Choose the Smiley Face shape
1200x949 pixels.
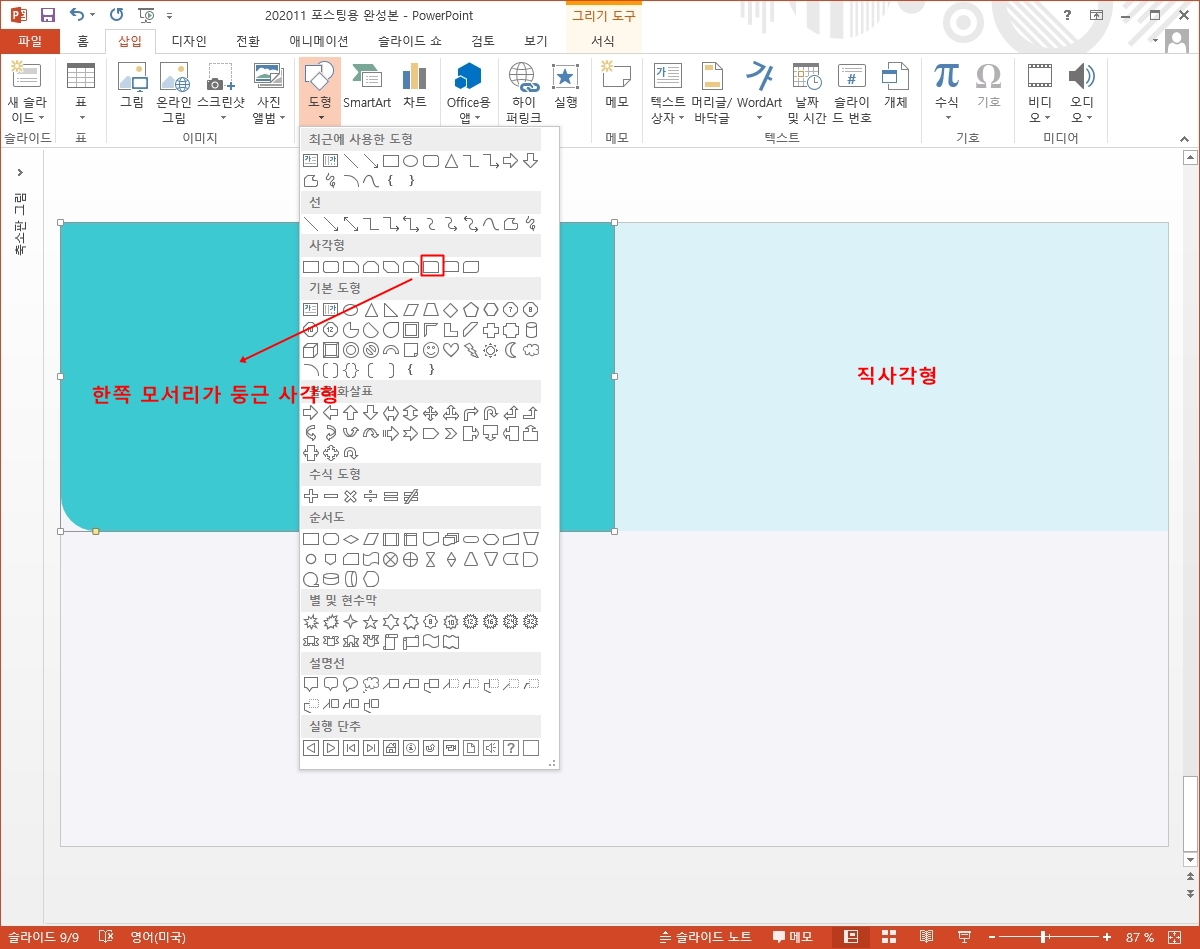pos(431,350)
